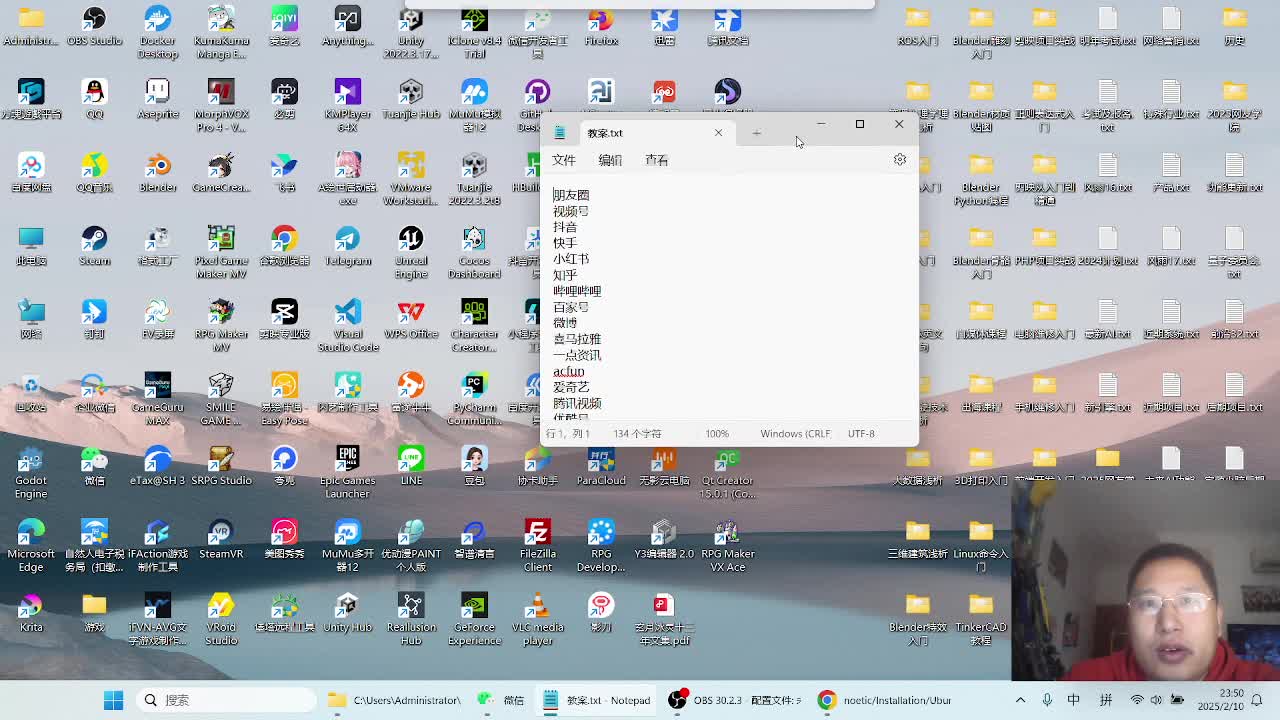Select the VLC media player icon
This screenshot has height=720, width=1280.
pos(537,617)
